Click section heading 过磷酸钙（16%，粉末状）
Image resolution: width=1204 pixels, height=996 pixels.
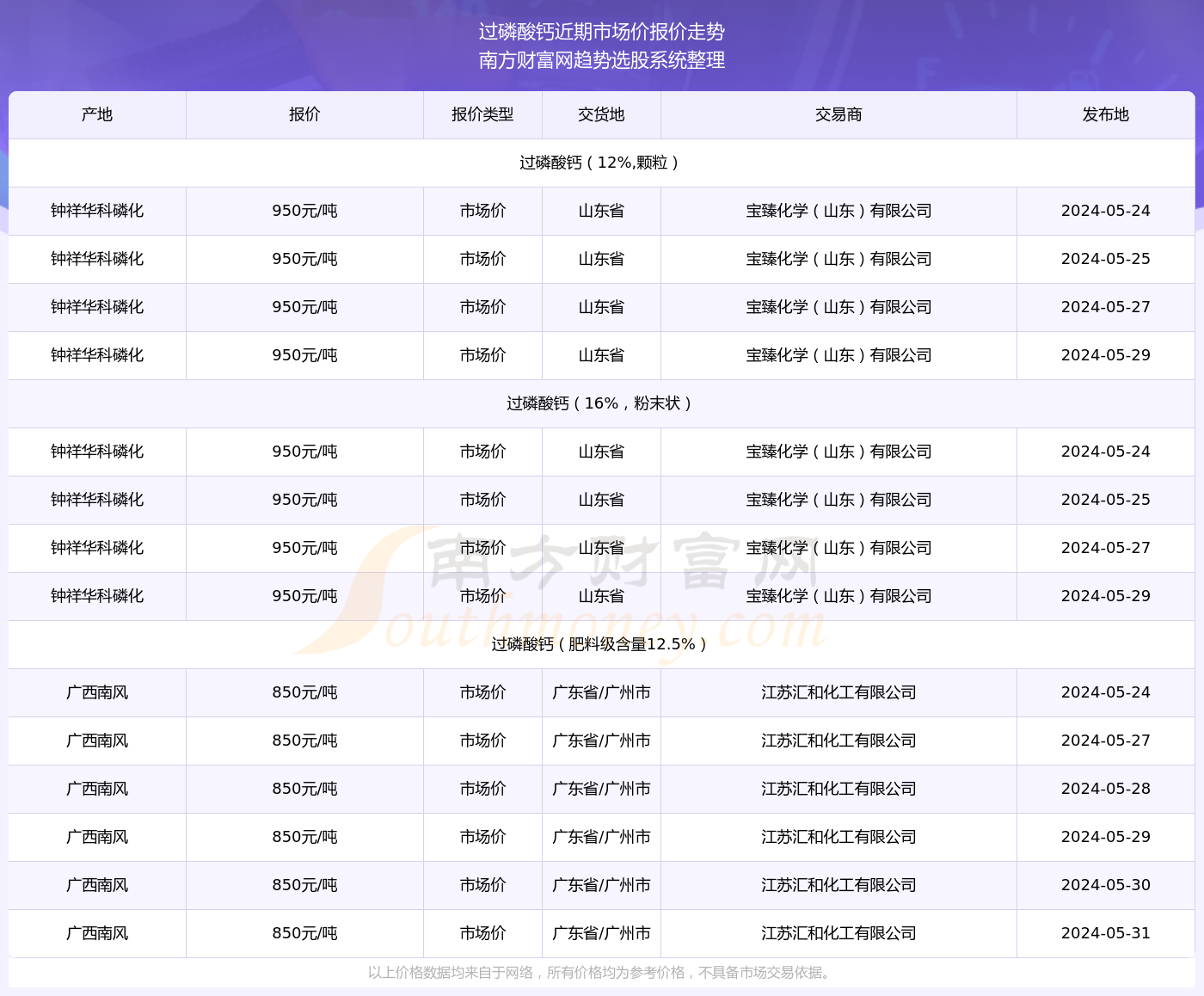coord(601,403)
